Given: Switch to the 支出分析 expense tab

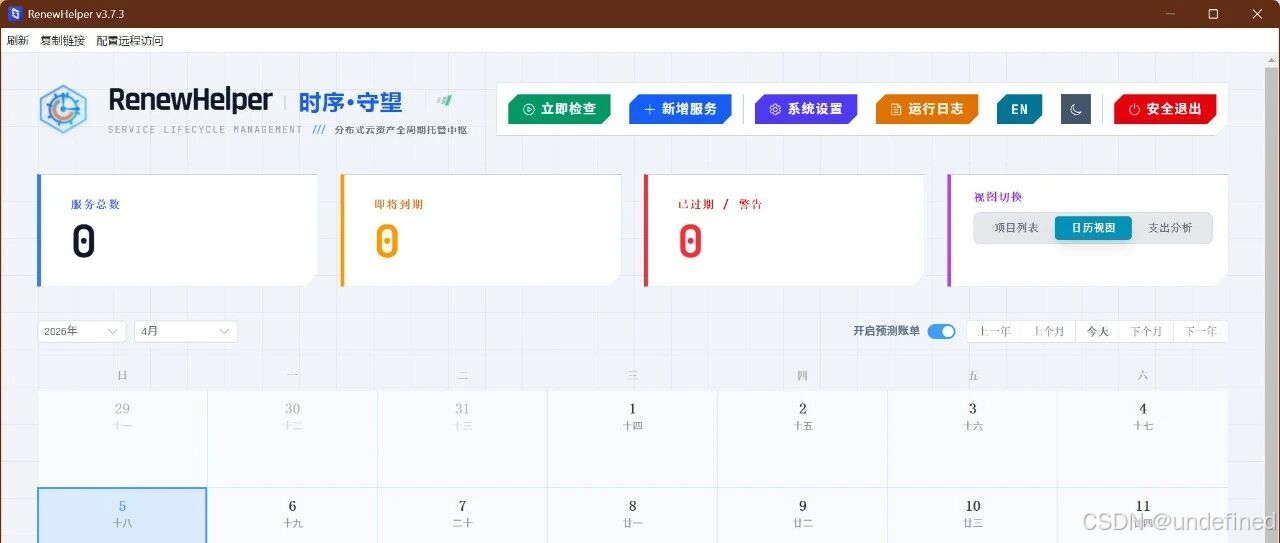Looking at the screenshot, I should pyautogui.click(x=1170, y=228).
